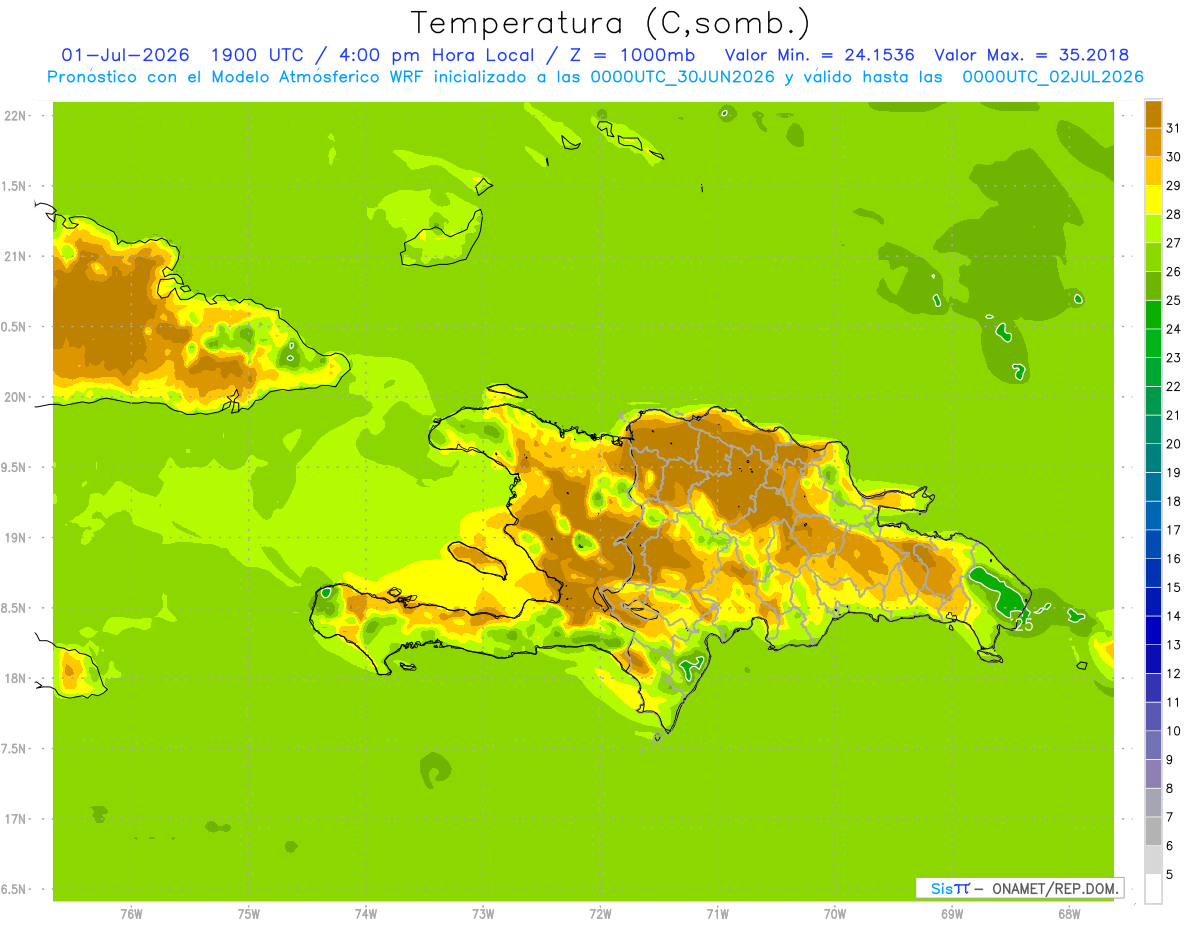Click the '22N' latitude label
Viewport: 1200px width, 927px height.
17,116
